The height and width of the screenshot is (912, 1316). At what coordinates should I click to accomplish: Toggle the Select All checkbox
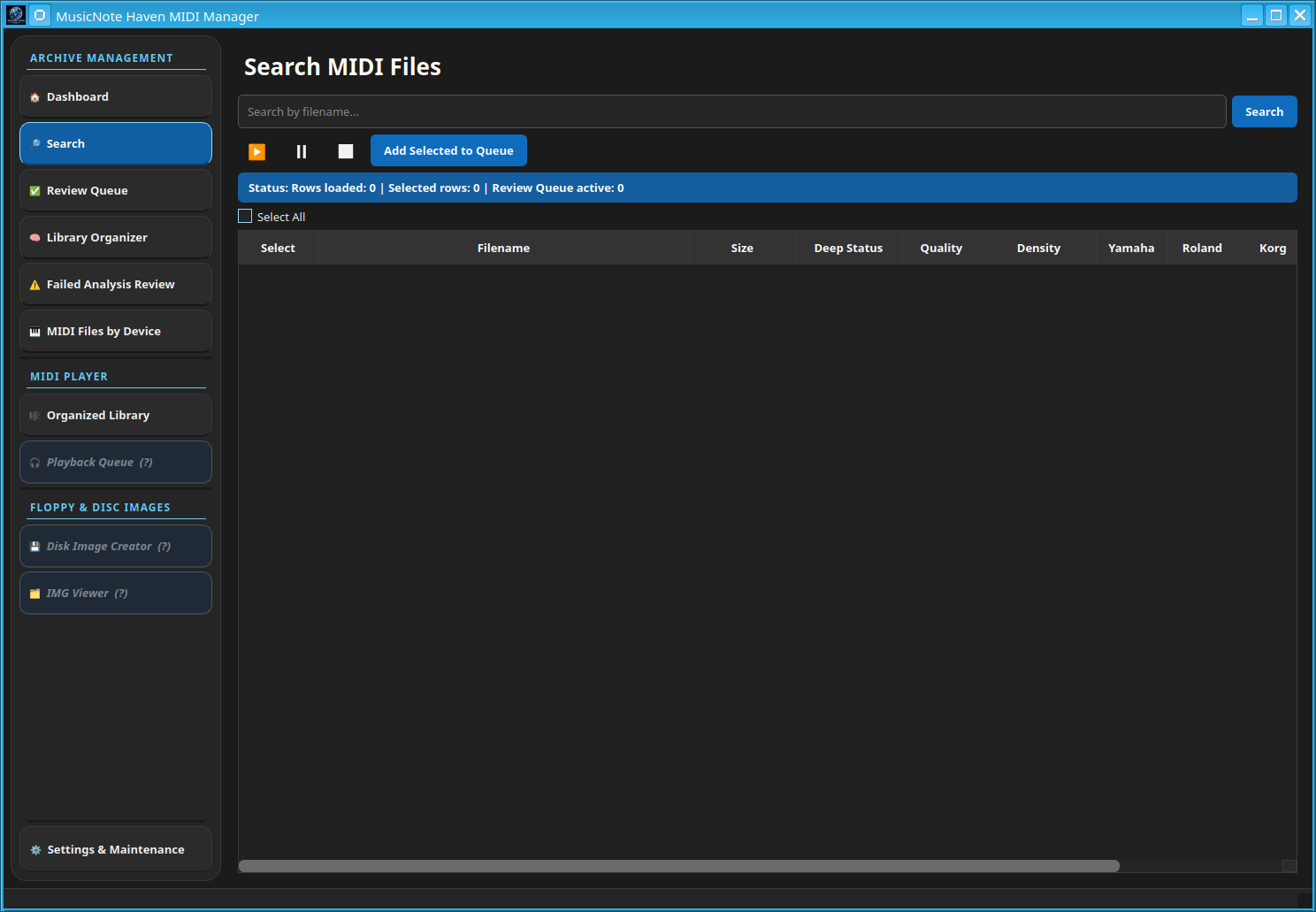tap(245, 216)
